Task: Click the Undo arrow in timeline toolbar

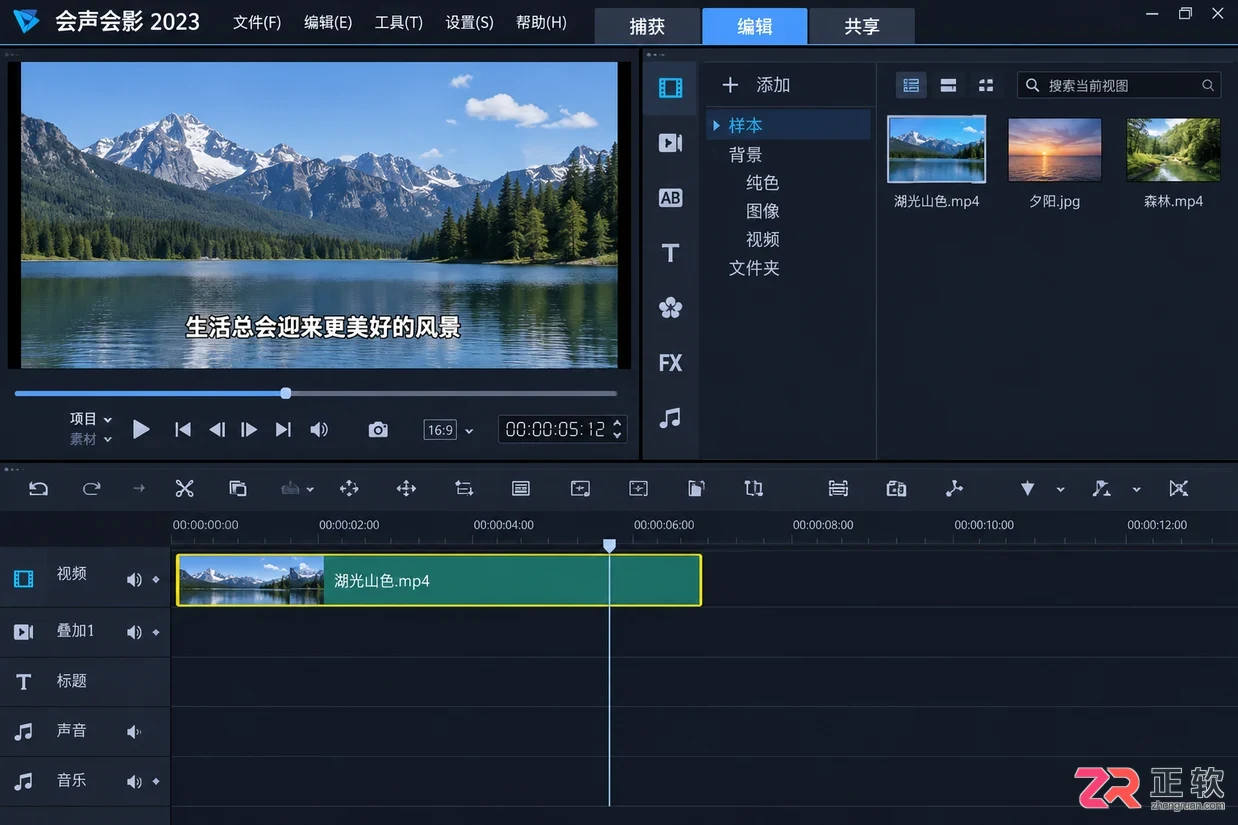Action: click(38, 488)
